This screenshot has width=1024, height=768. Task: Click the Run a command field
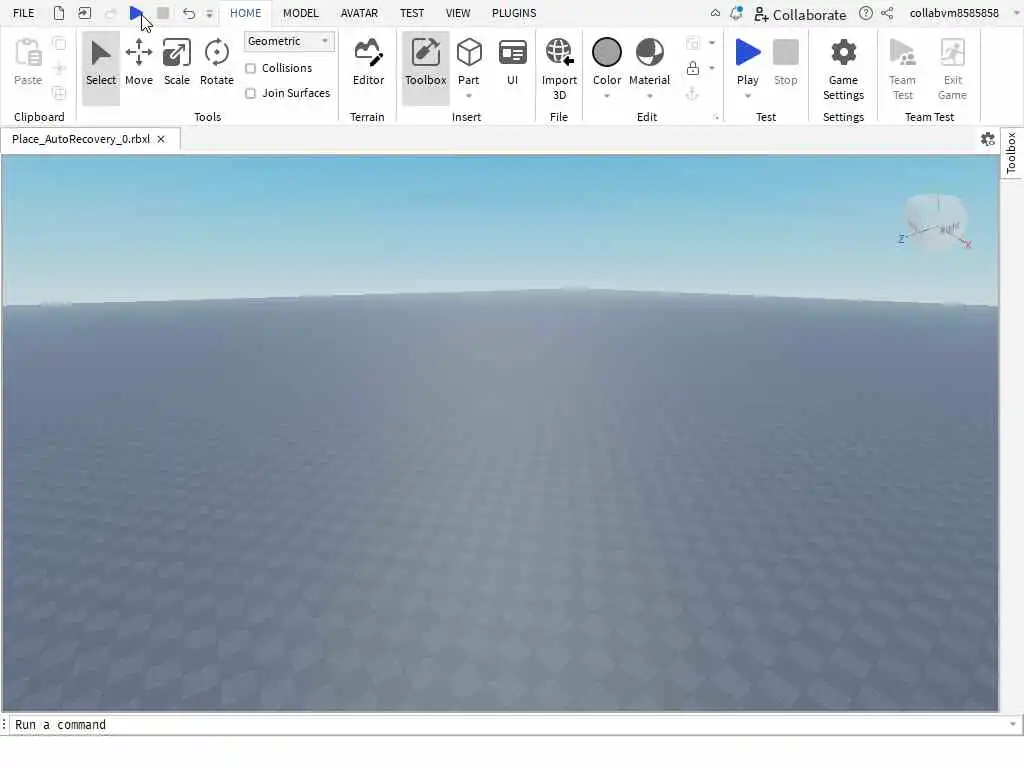tap(509, 724)
